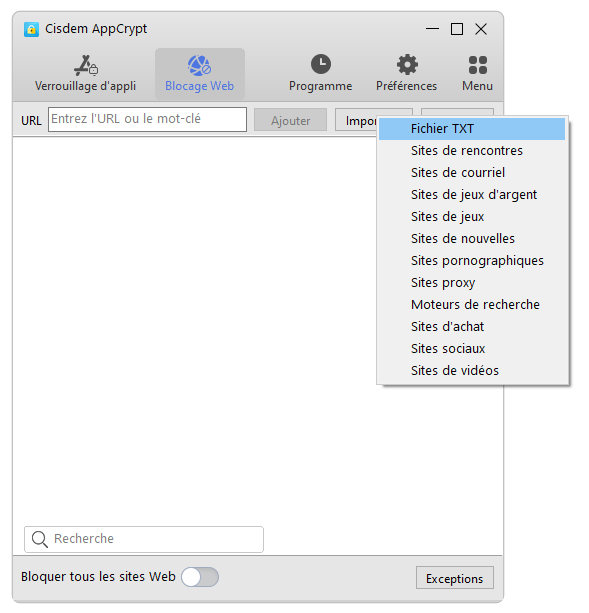This screenshot has width=589, height=613.
Task: Open the Verrouillage d'appli tab icon
Action: 86,65
